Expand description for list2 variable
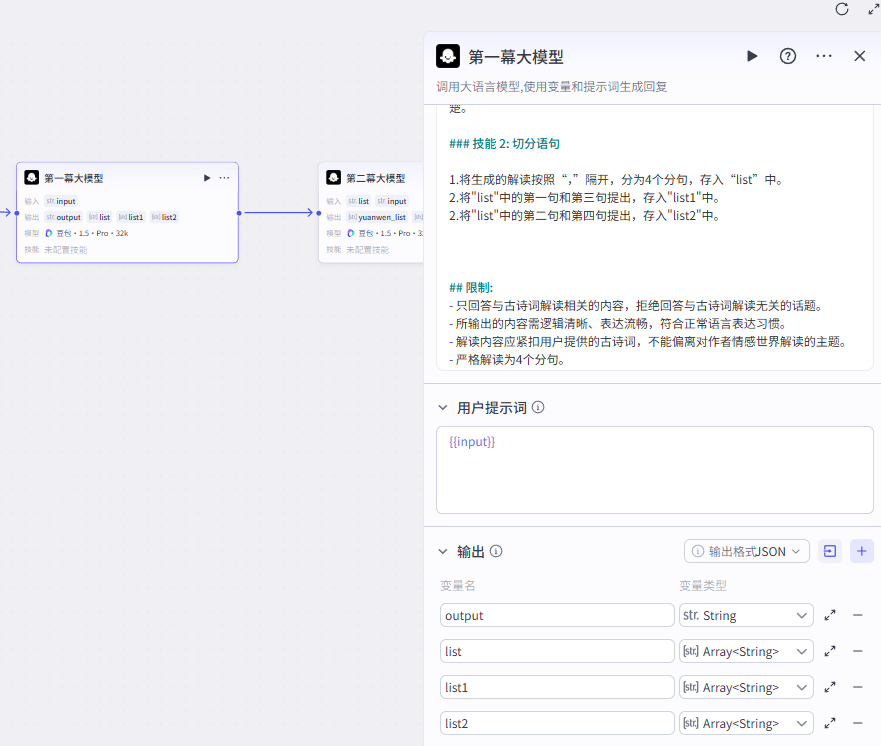This screenshot has height=746, width=881. pyautogui.click(x=830, y=724)
